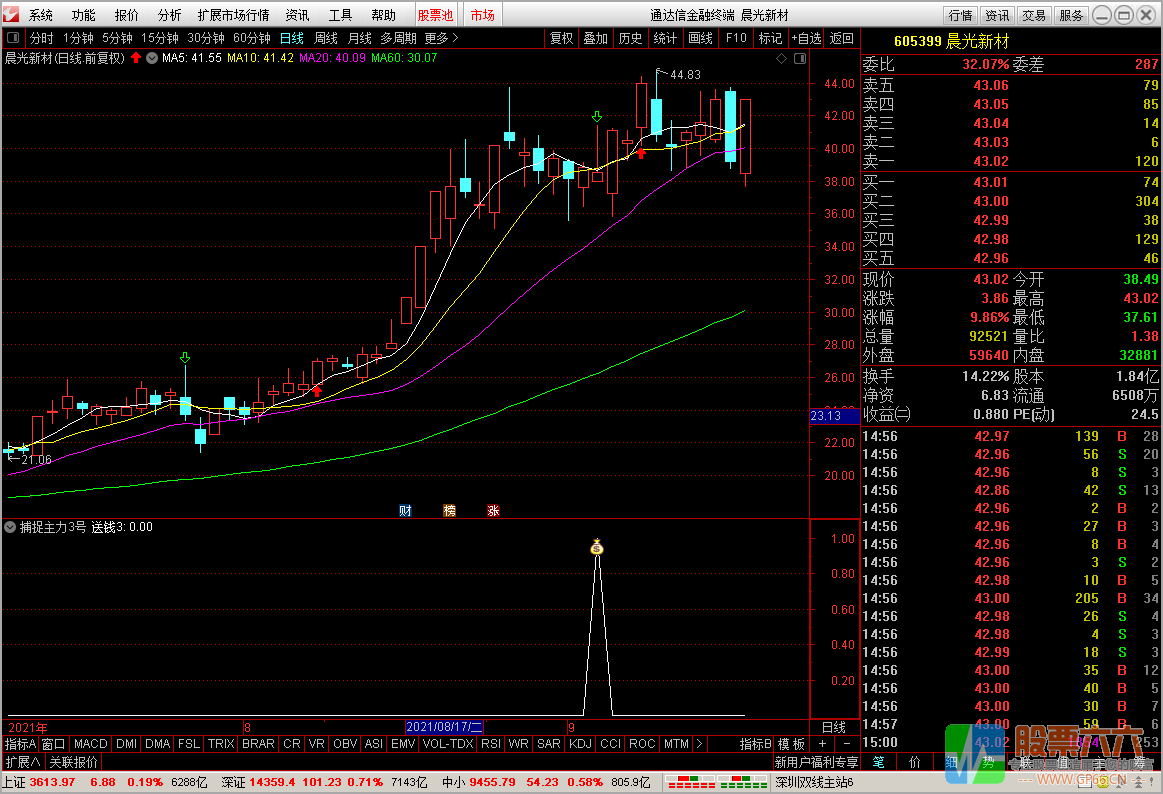Viewport: 1163px width, 794px height.
Task: Select the 周线 weekly period
Action: (x=326, y=38)
